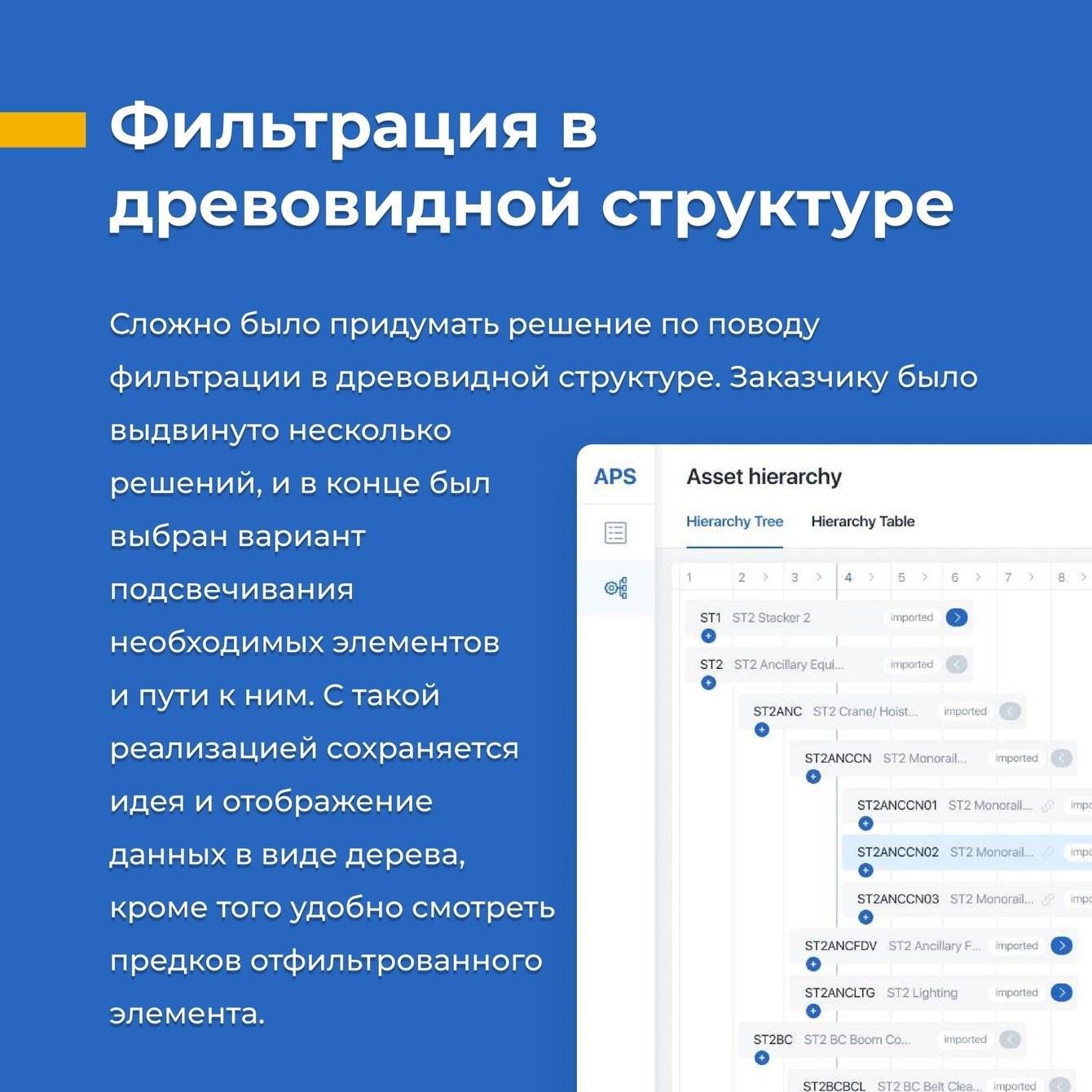The width and height of the screenshot is (1092, 1092).
Task: Click the imported badge on the ST2ANCLTG row
Action: pos(1016,993)
